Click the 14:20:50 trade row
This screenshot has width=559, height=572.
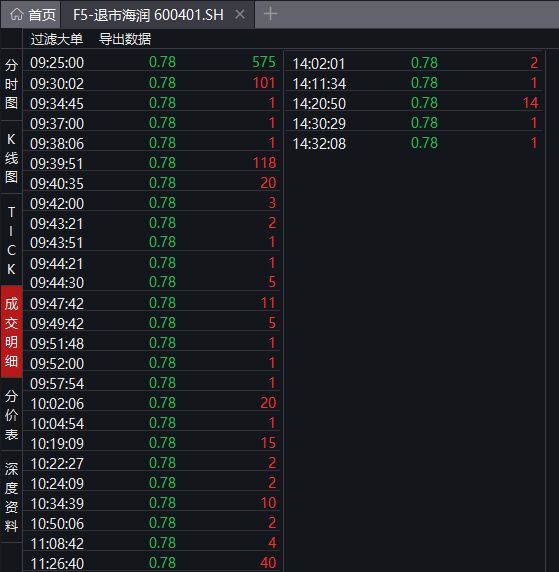[x=415, y=103]
